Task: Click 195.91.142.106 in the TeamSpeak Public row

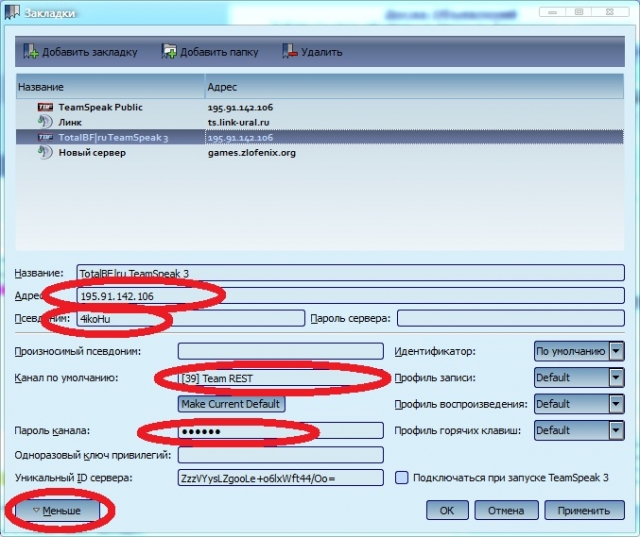Action: click(240, 108)
